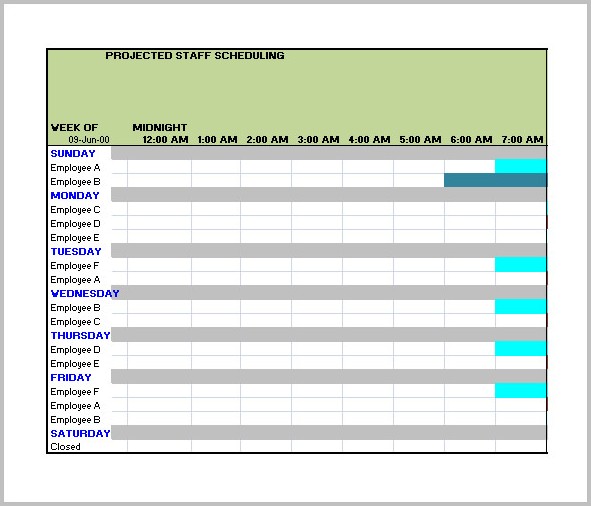Select the Closed entry under SATURDAY
Viewport: 591px width, 506px height.
point(66,447)
